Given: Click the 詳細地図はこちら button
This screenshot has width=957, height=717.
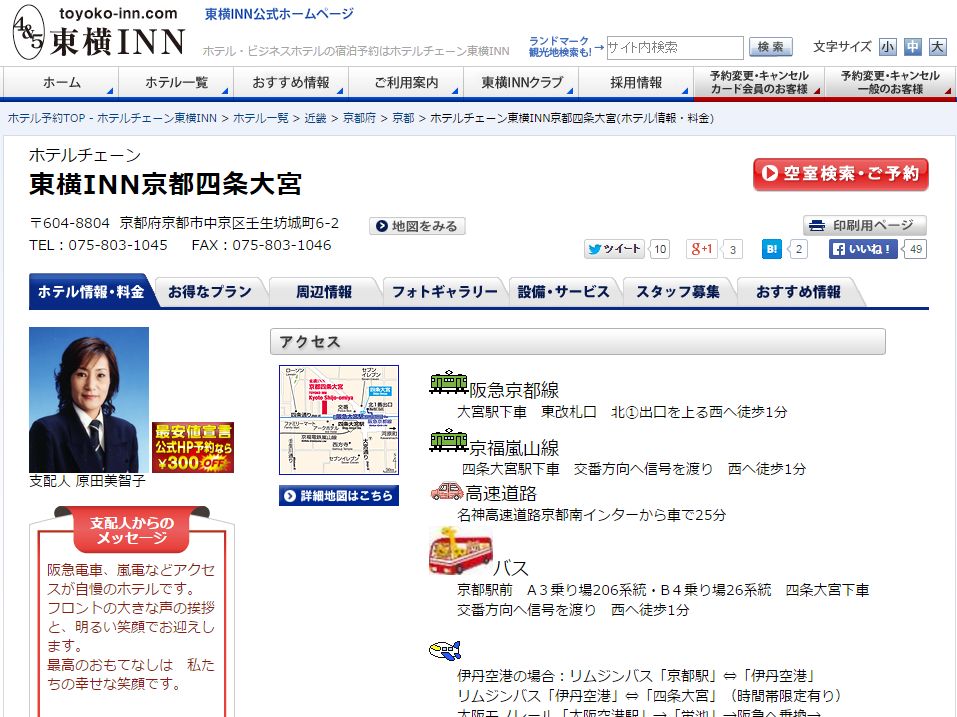Looking at the screenshot, I should tap(339, 495).
